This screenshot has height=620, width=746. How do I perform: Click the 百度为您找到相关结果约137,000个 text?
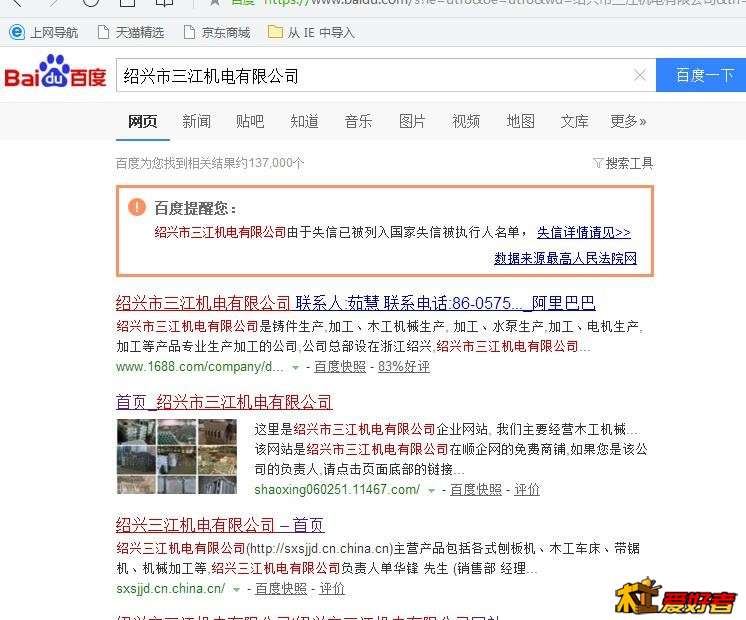tap(209, 163)
